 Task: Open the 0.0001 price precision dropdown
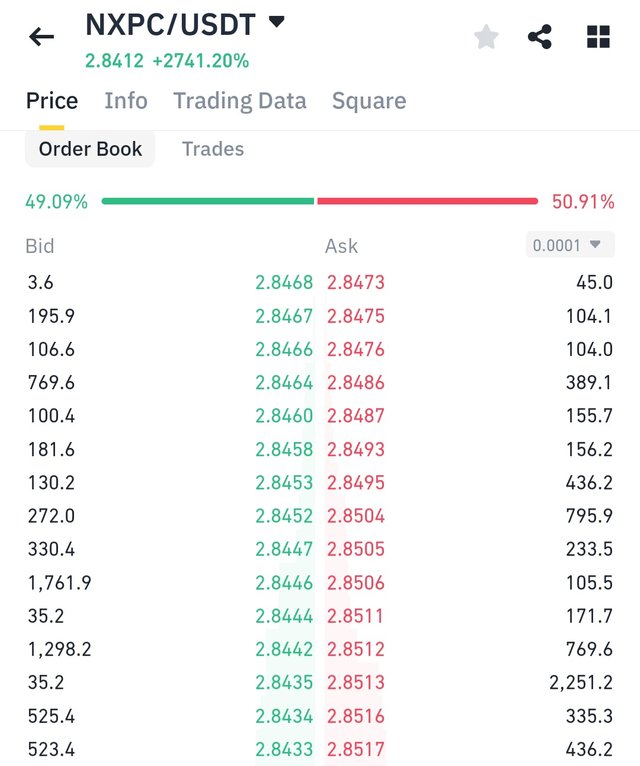coord(570,245)
